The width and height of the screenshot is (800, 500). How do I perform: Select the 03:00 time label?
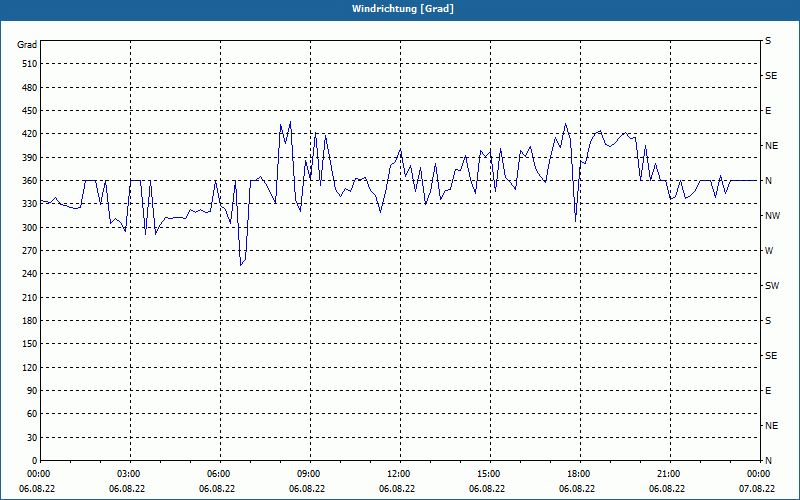pos(128,474)
